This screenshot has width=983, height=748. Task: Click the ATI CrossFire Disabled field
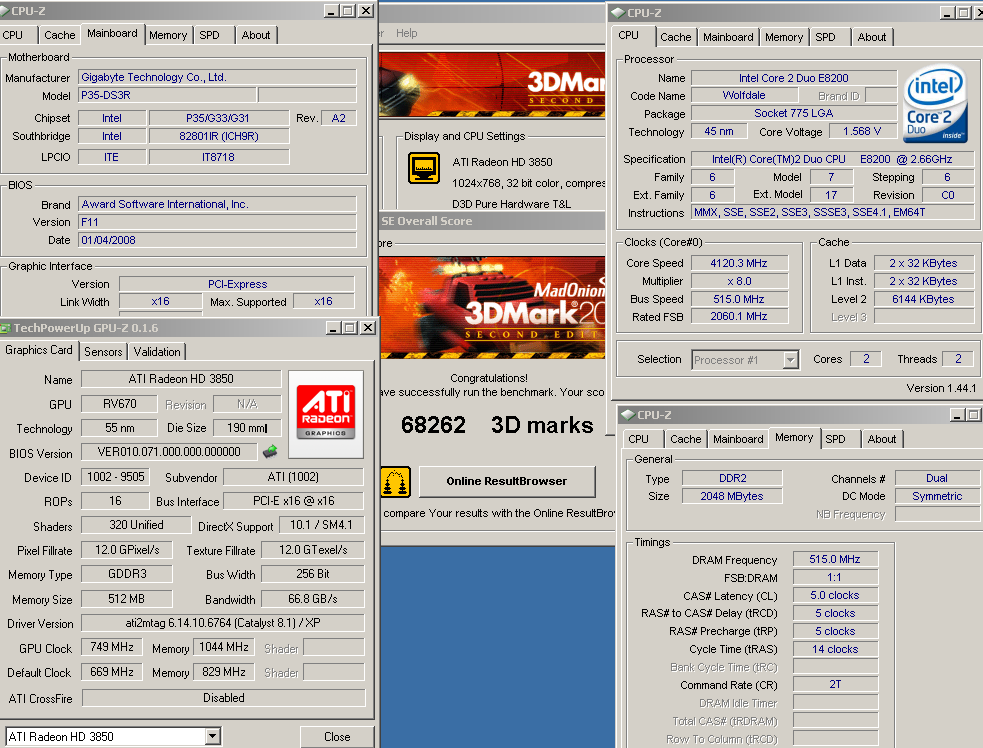[x=224, y=698]
